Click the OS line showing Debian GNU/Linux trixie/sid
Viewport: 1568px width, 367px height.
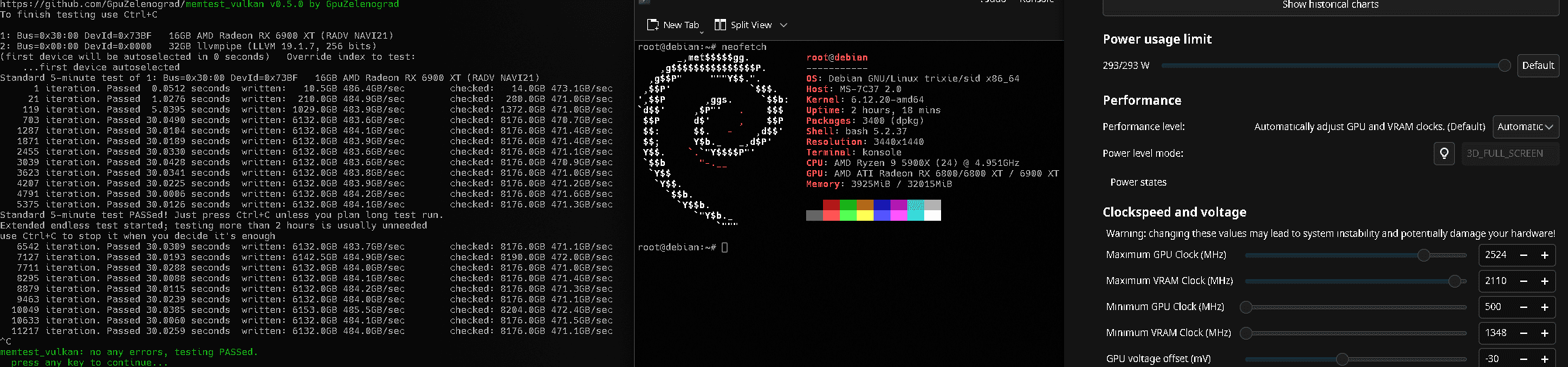[912, 79]
